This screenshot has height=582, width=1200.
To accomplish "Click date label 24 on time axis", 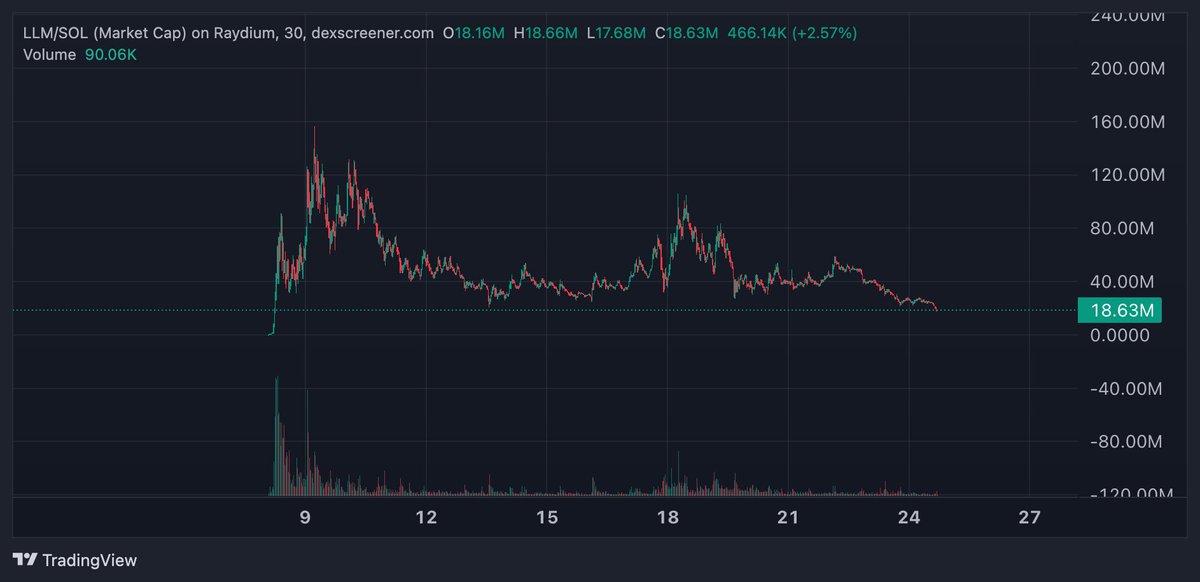I will (x=909, y=518).
